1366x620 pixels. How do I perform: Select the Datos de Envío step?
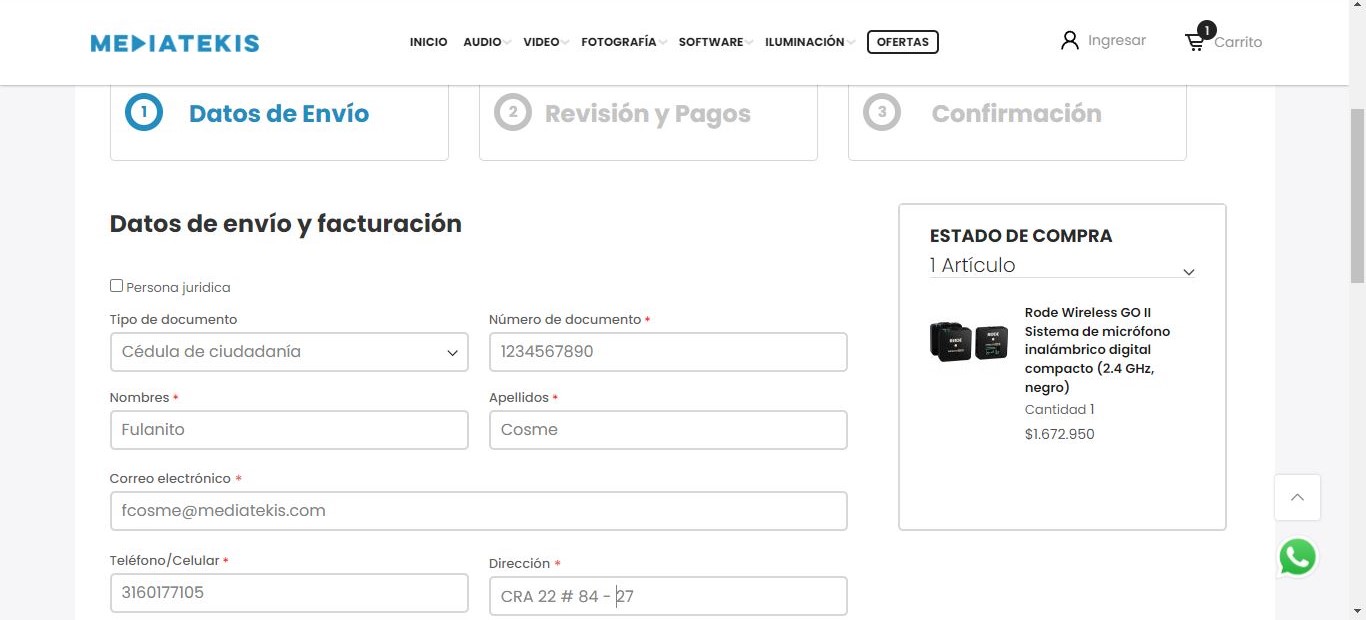[279, 114]
